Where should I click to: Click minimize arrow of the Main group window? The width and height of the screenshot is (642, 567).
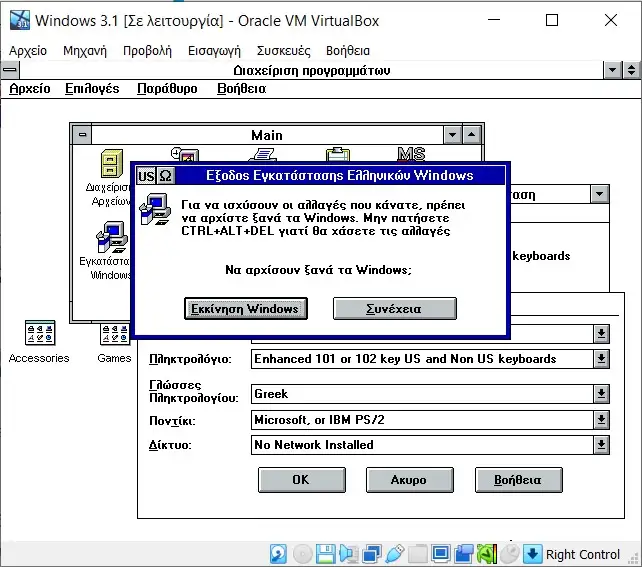click(452, 135)
